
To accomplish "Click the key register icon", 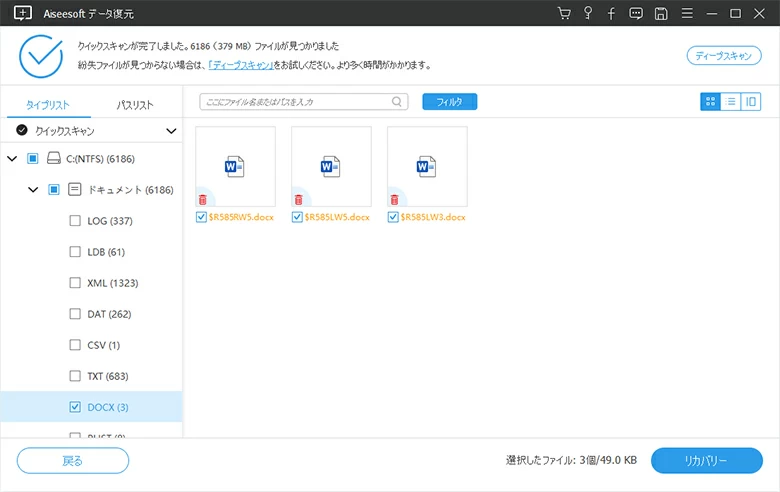I will click(x=588, y=14).
